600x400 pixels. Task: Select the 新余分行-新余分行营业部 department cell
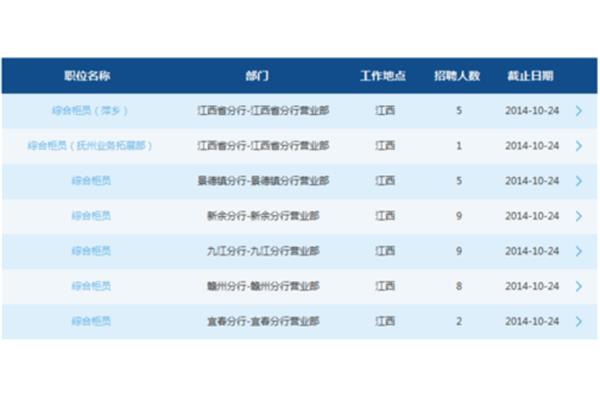point(263,216)
